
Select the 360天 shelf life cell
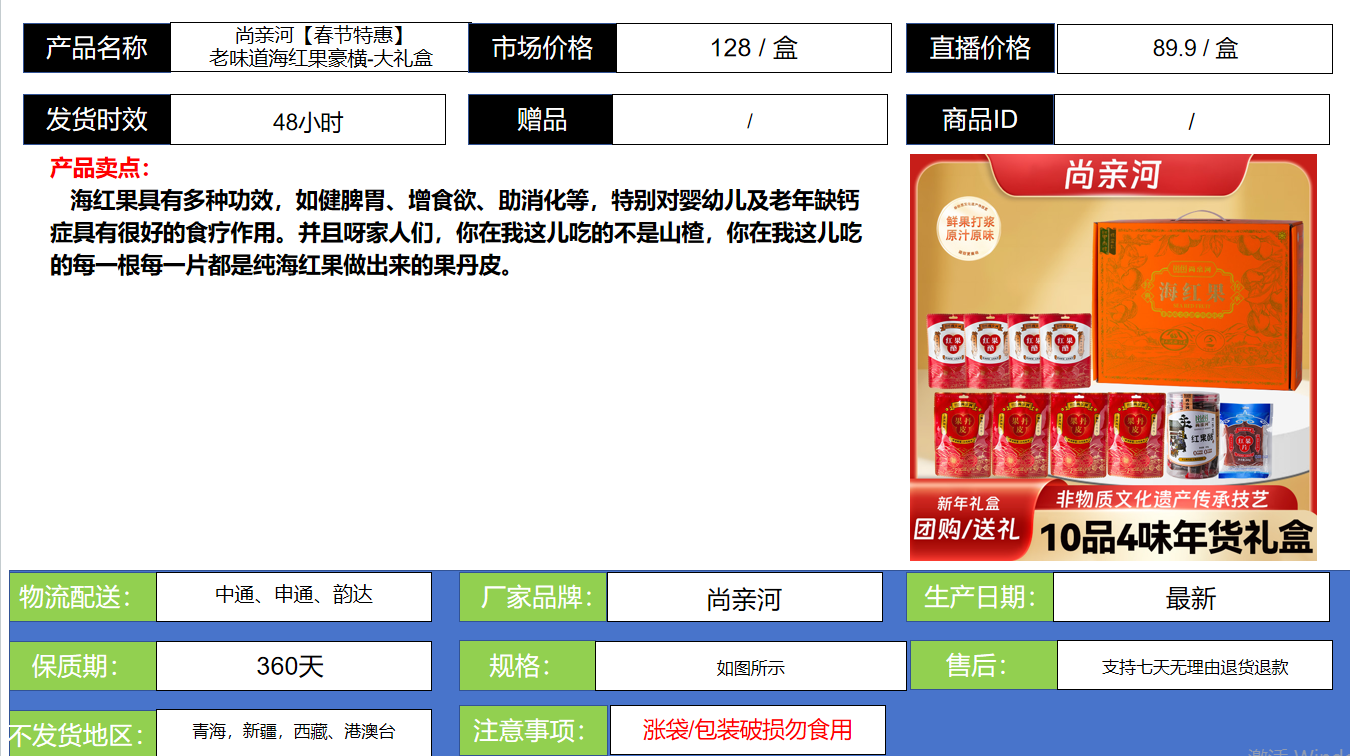(x=293, y=666)
